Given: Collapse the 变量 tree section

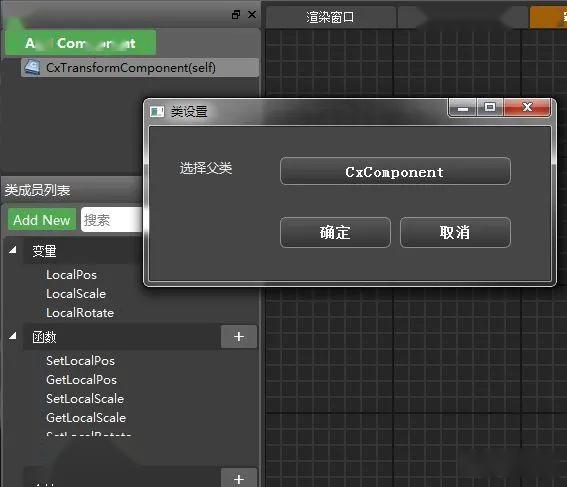Looking at the screenshot, I should point(13,249).
